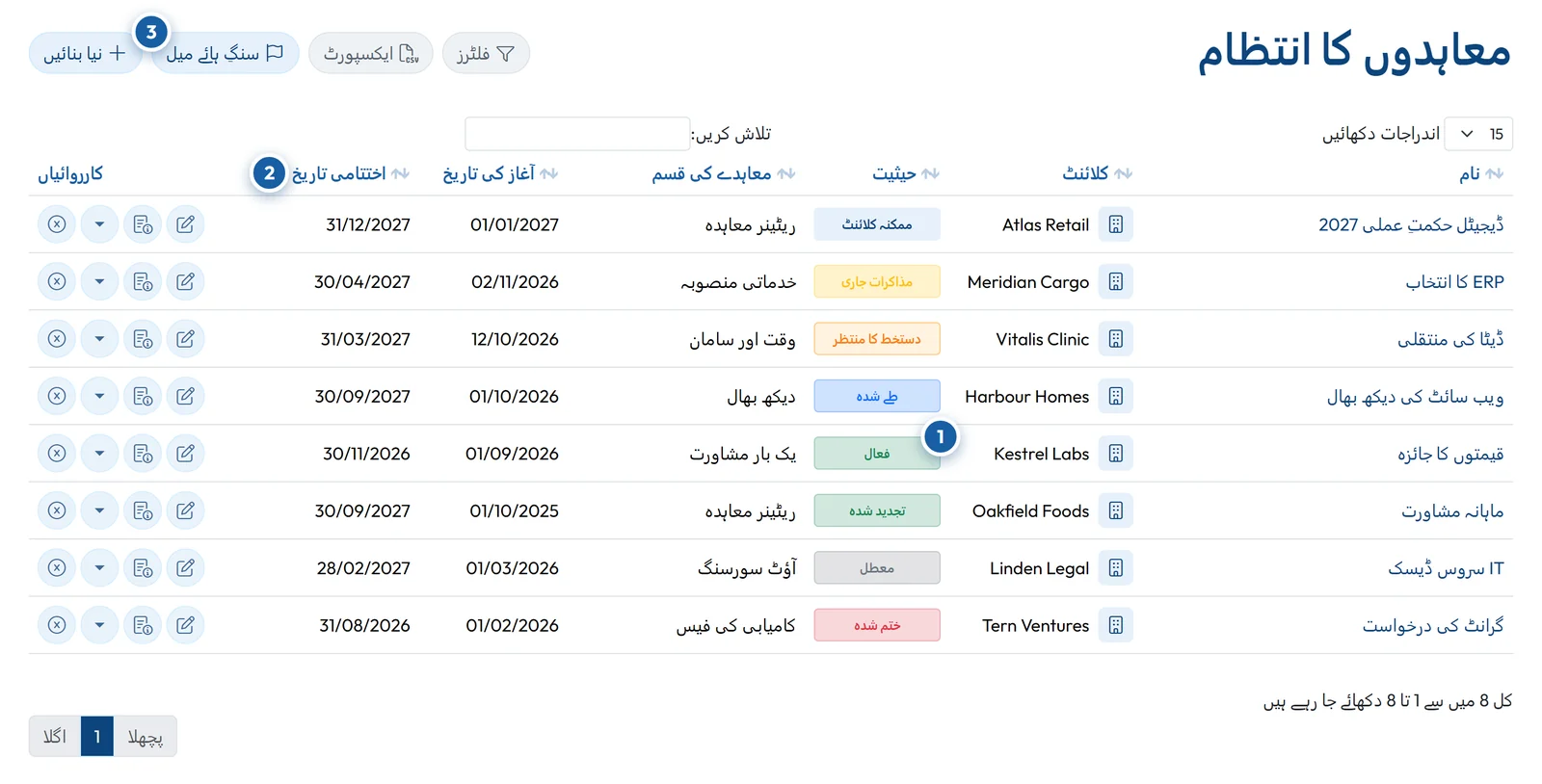Click building icon beside Meridian Cargo
Screen dimensions: 1542x784
1115,281
